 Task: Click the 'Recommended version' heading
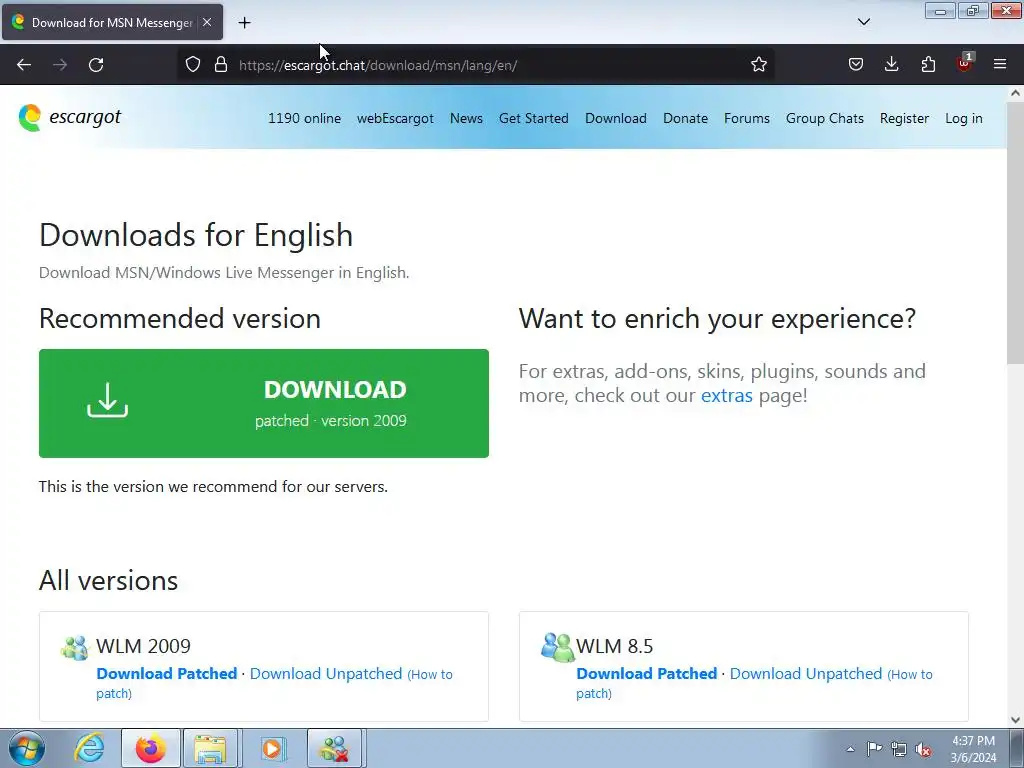[180, 319]
